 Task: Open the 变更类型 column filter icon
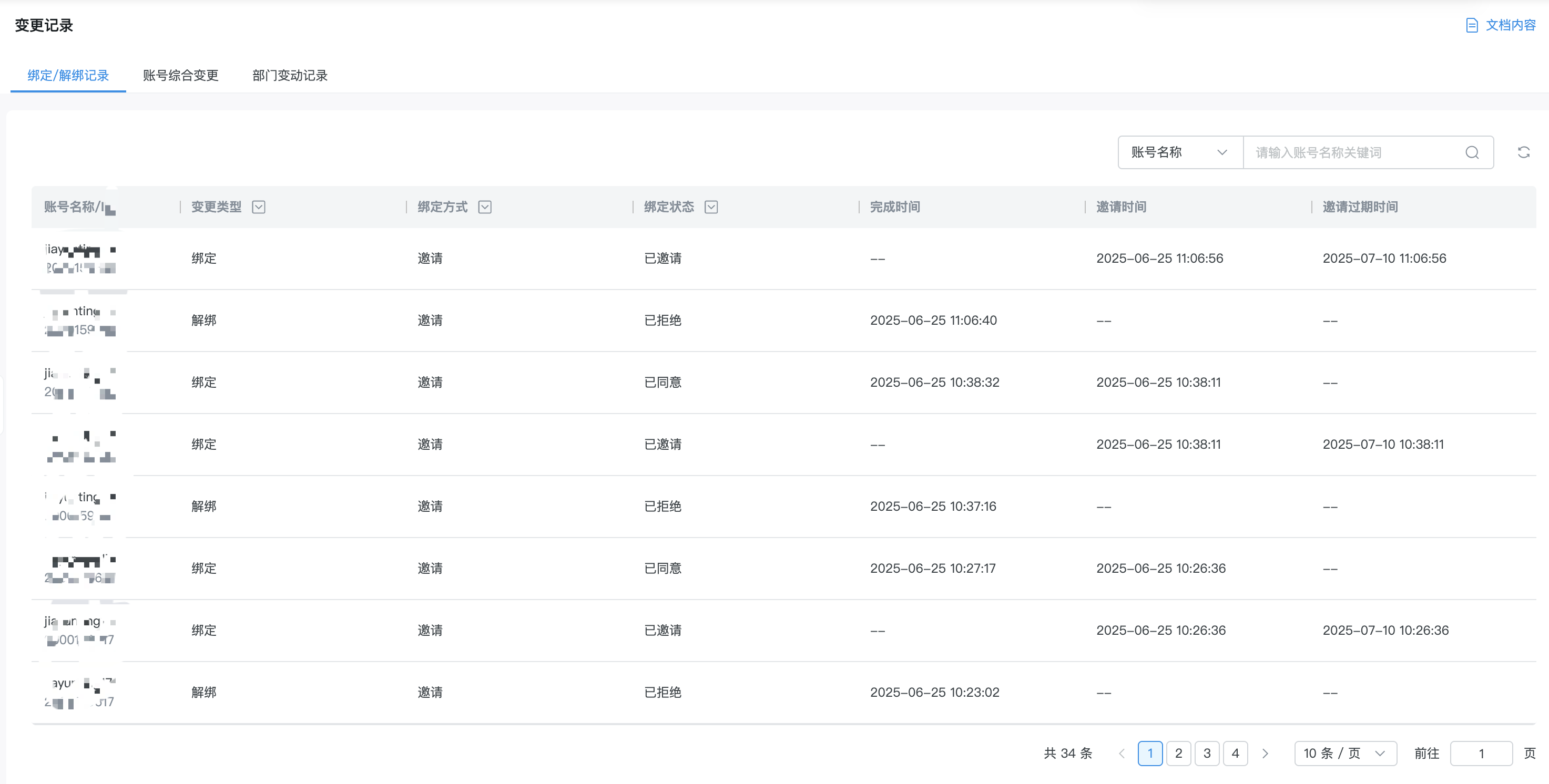click(x=259, y=207)
